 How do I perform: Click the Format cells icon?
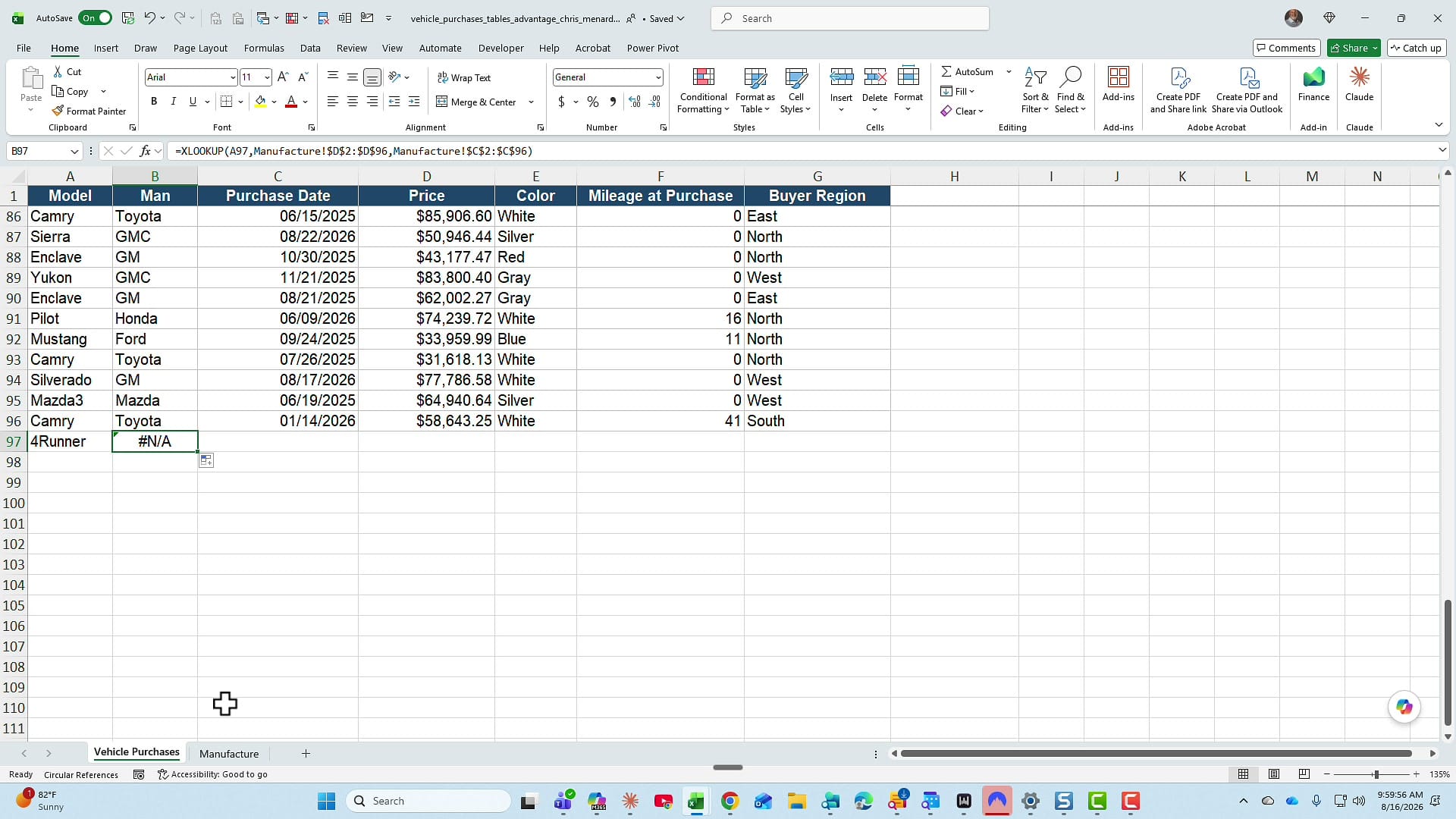908,77
